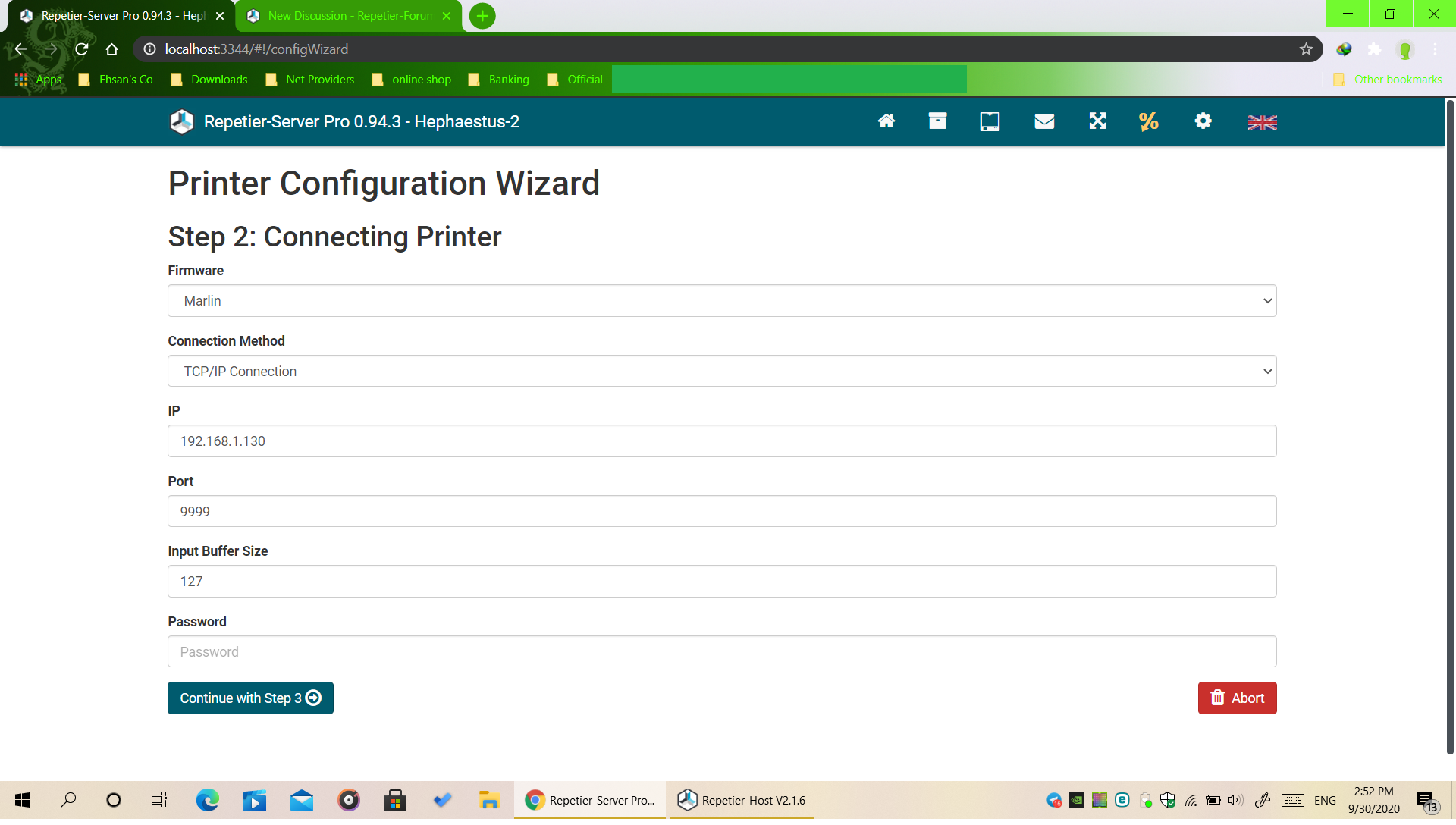Image resolution: width=1456 pixels, height=825 pixels.
Task: Click the Abort button
Action: click(1237, 697)
